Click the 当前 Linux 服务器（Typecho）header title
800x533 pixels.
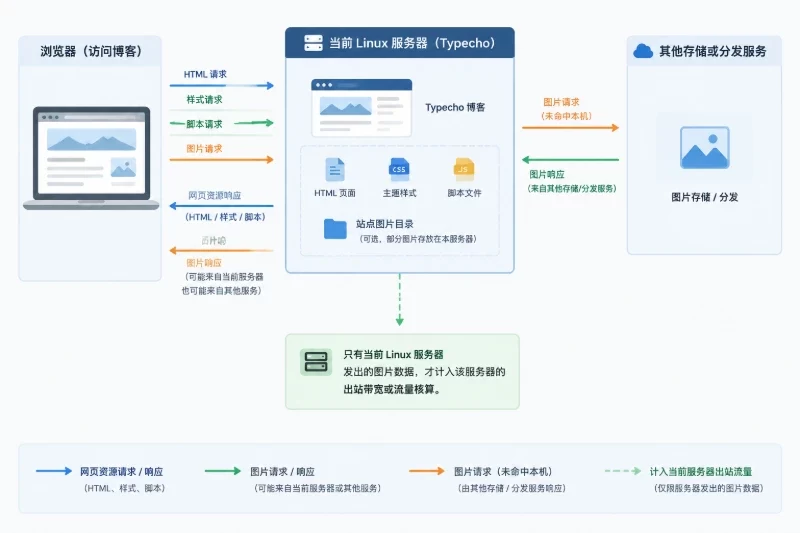[x=412, y=43]
